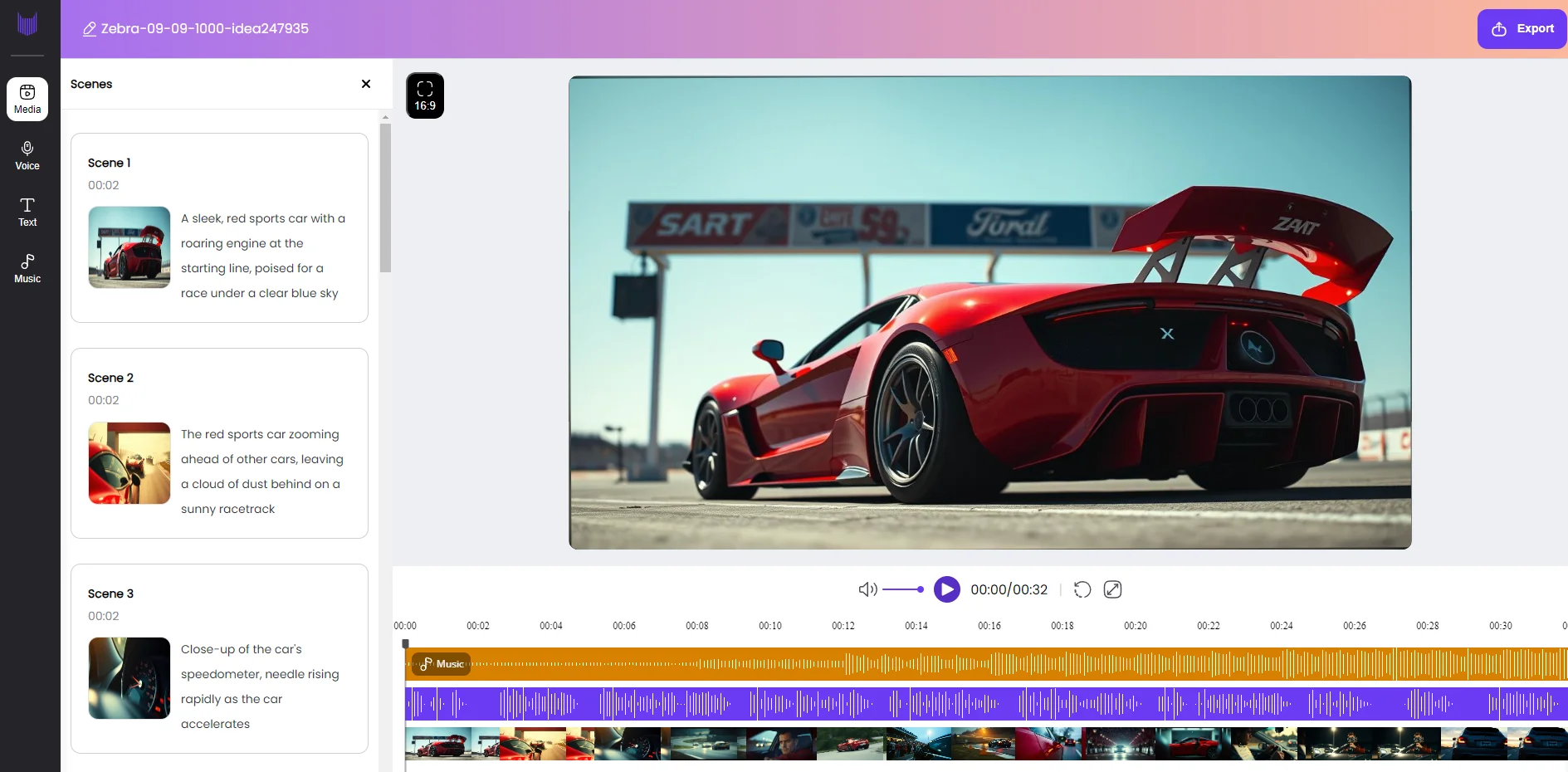This screenshot has width=1568, height=772.
Task: Export the video project
Action: pyautogui.click(x=1522, y=29)
